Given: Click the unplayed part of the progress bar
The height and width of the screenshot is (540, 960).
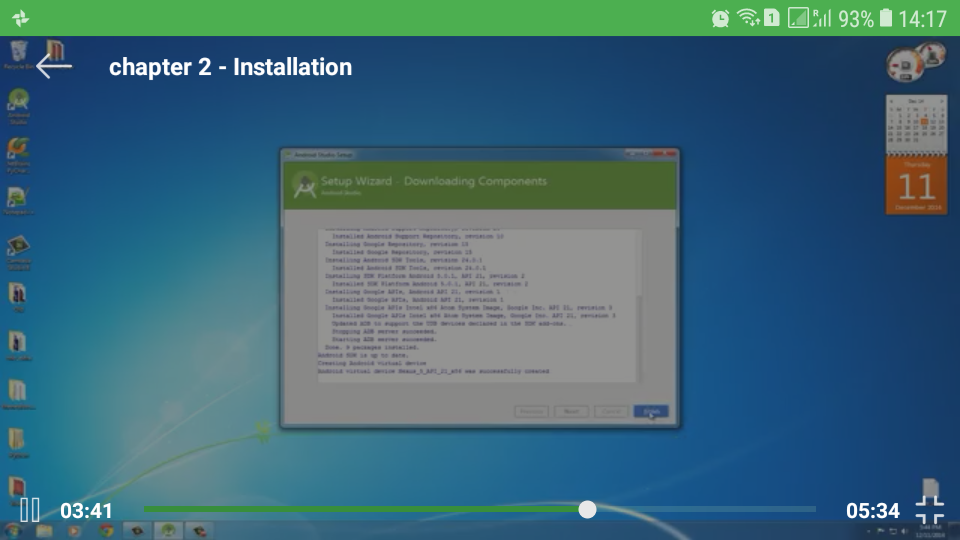Looking at the screenshot, I should coord(706,509).
